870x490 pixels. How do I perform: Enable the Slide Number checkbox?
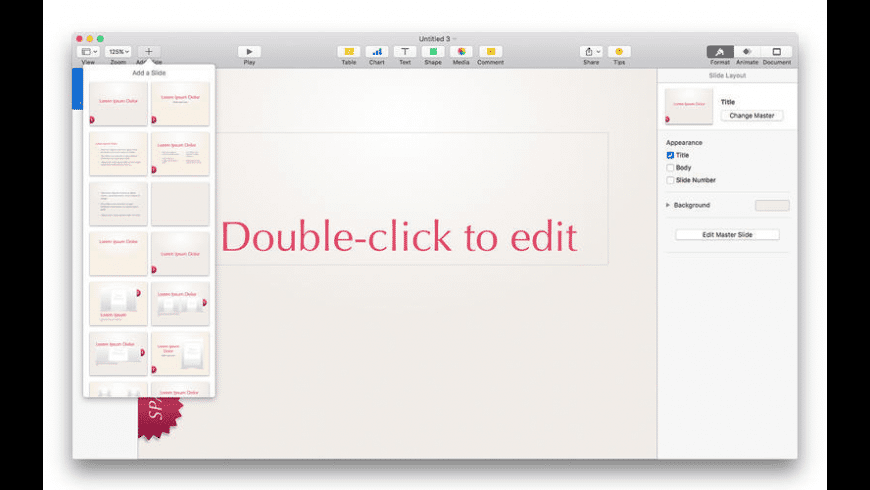(x=670, y=180)
